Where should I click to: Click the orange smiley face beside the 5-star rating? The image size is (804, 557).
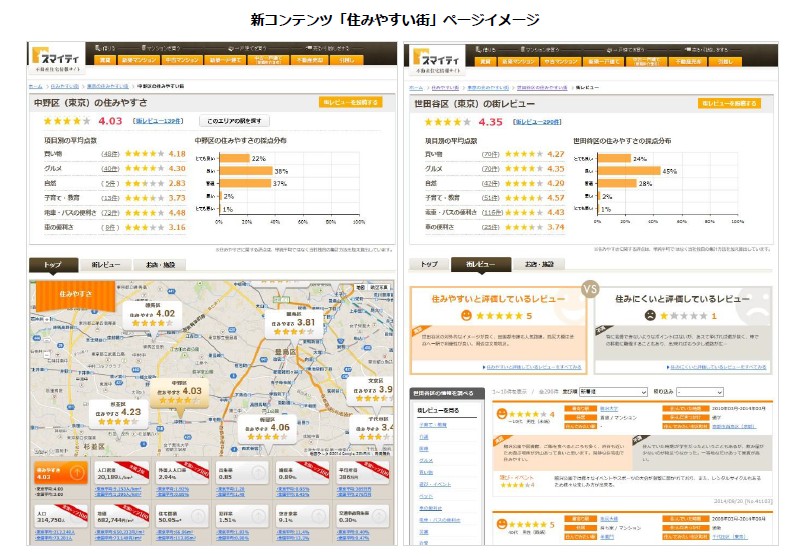pyautogui.click(x=466, y=315)
